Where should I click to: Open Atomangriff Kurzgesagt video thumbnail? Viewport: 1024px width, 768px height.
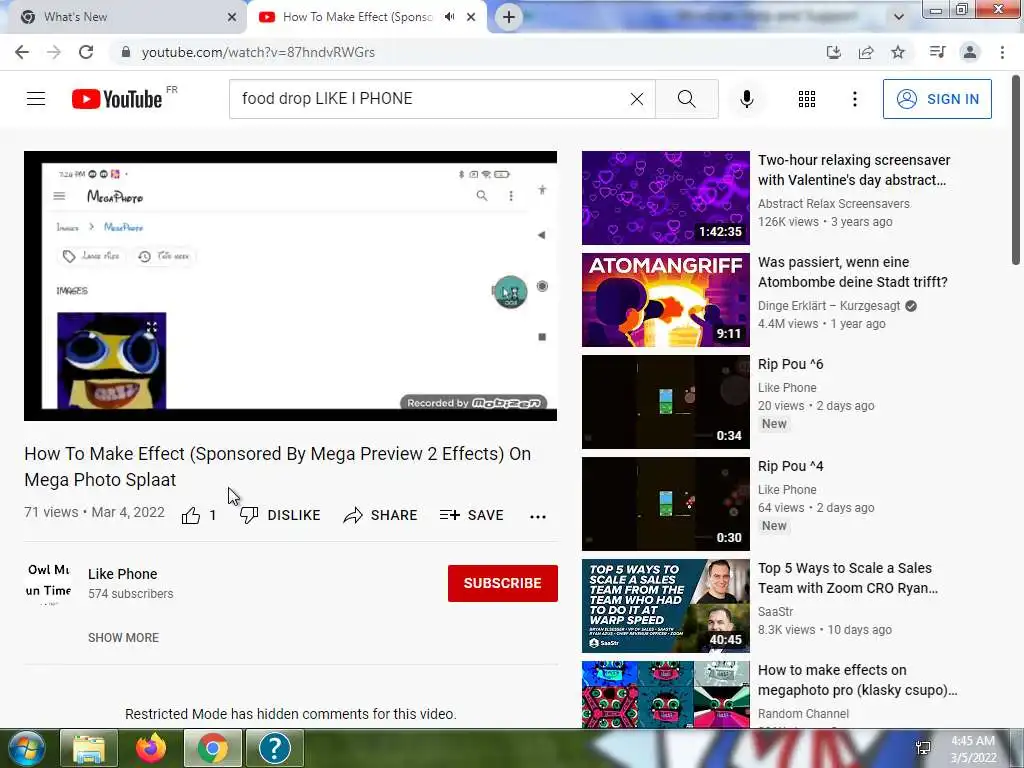click(665, 300)
